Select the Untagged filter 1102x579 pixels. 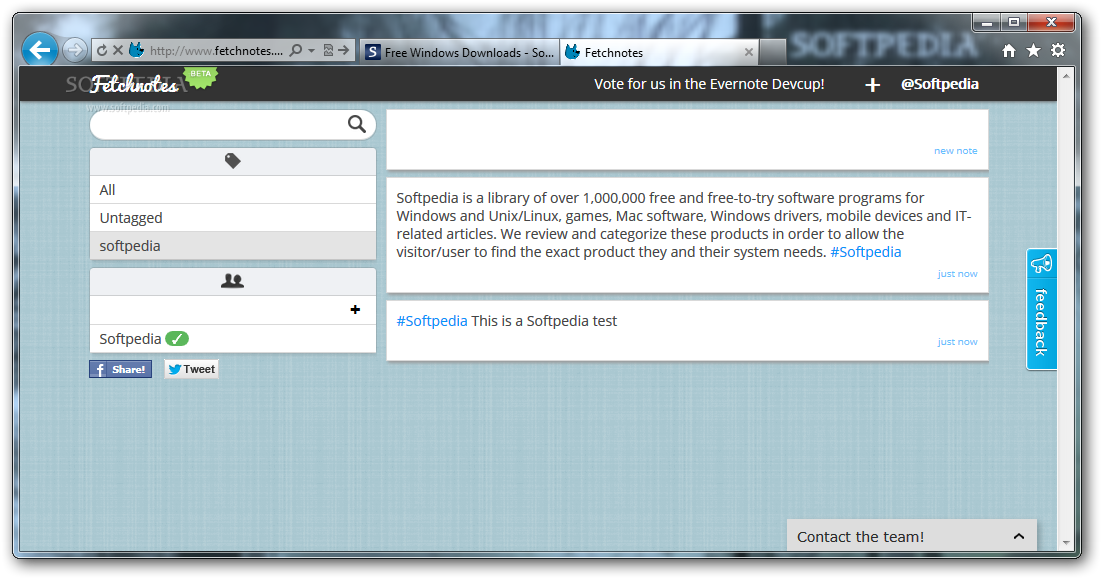coord(233,218)
